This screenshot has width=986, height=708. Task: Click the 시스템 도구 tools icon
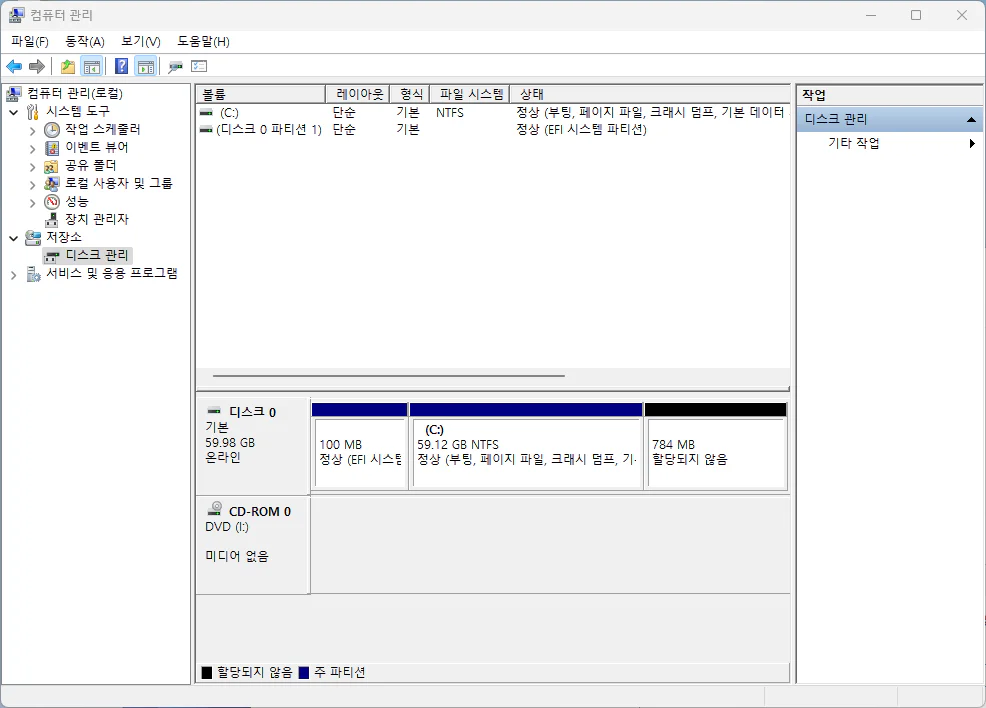tap(33, 112)
